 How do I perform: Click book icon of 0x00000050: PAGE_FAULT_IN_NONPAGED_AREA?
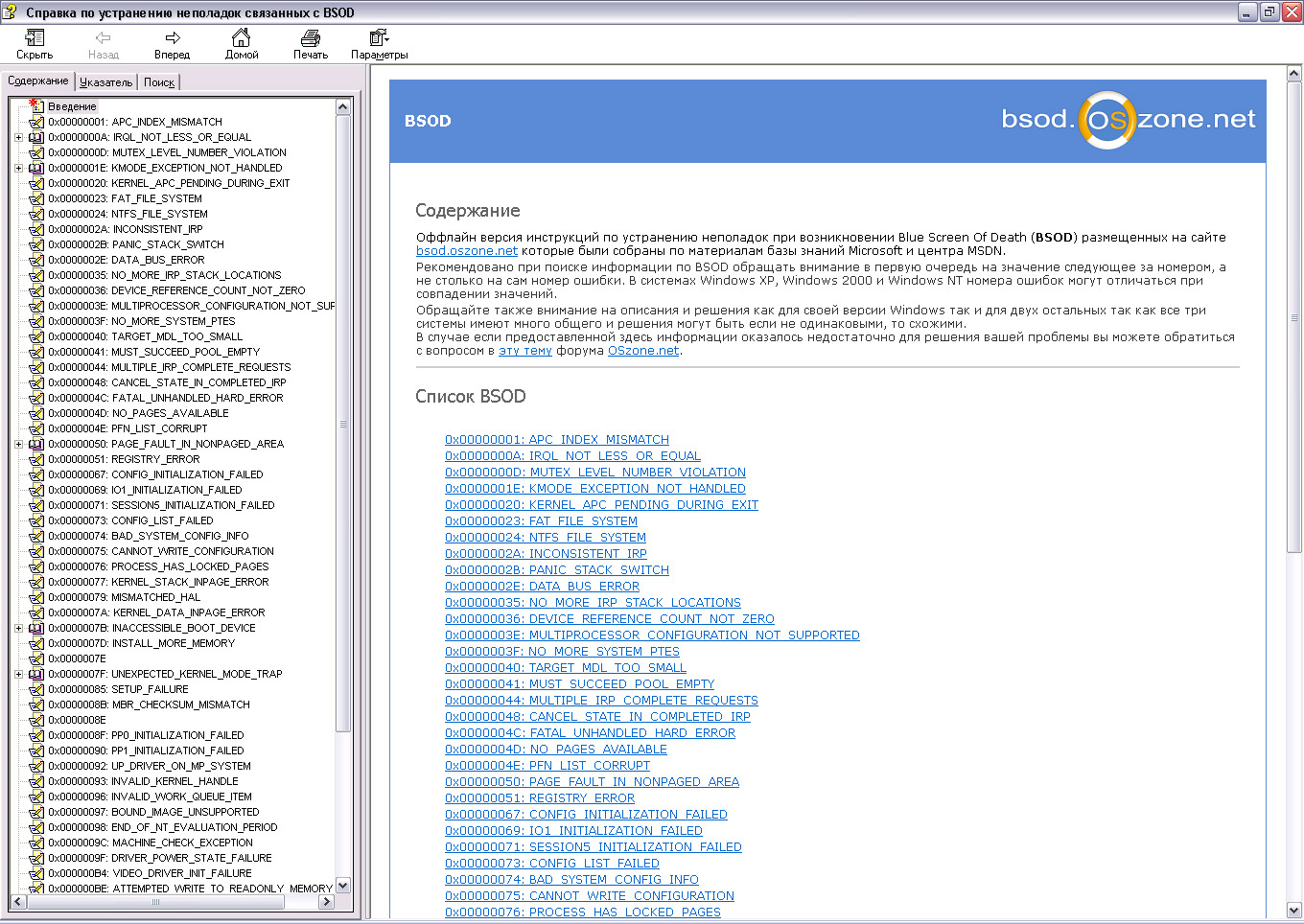coord(36,444)
